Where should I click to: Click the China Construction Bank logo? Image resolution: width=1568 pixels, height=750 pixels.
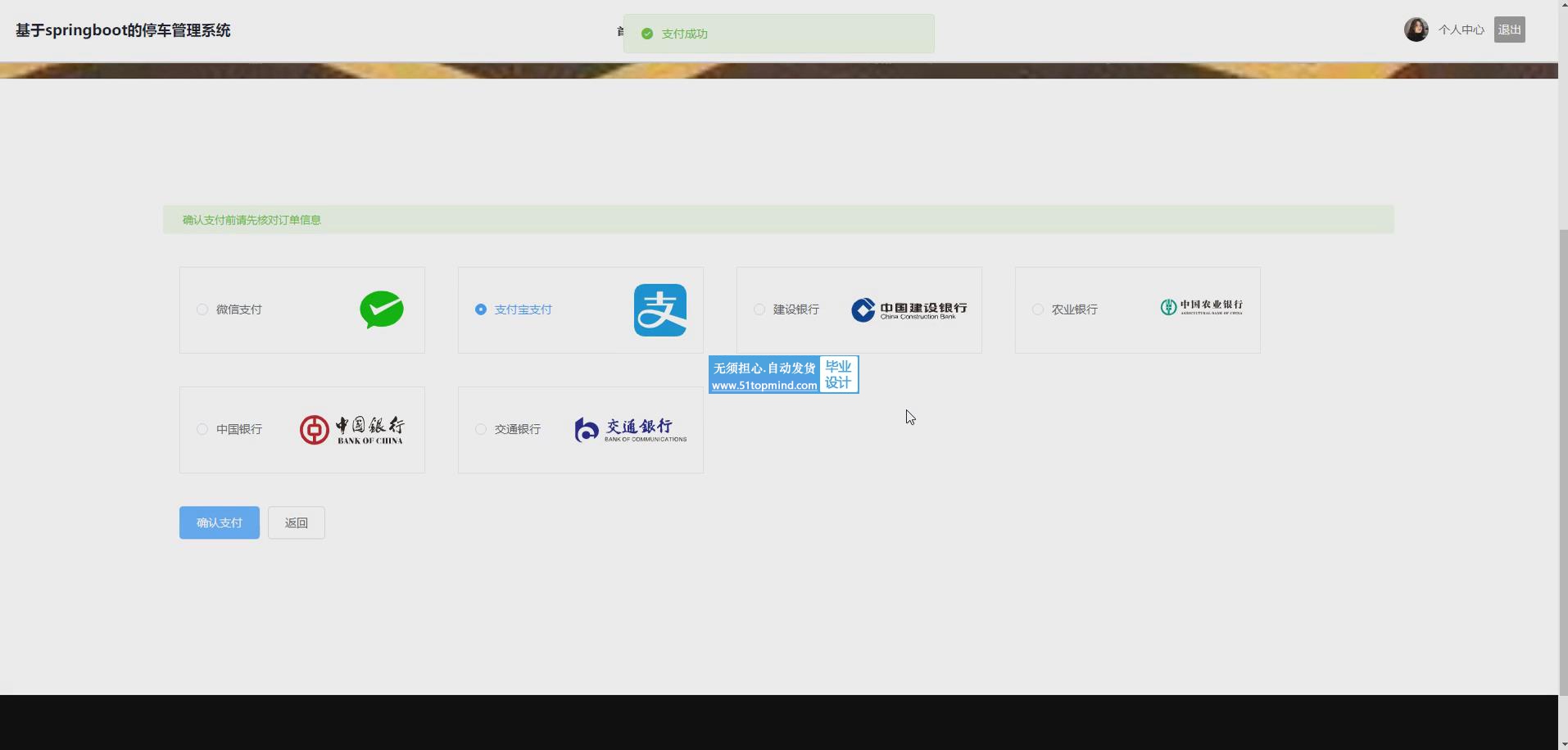909,309
